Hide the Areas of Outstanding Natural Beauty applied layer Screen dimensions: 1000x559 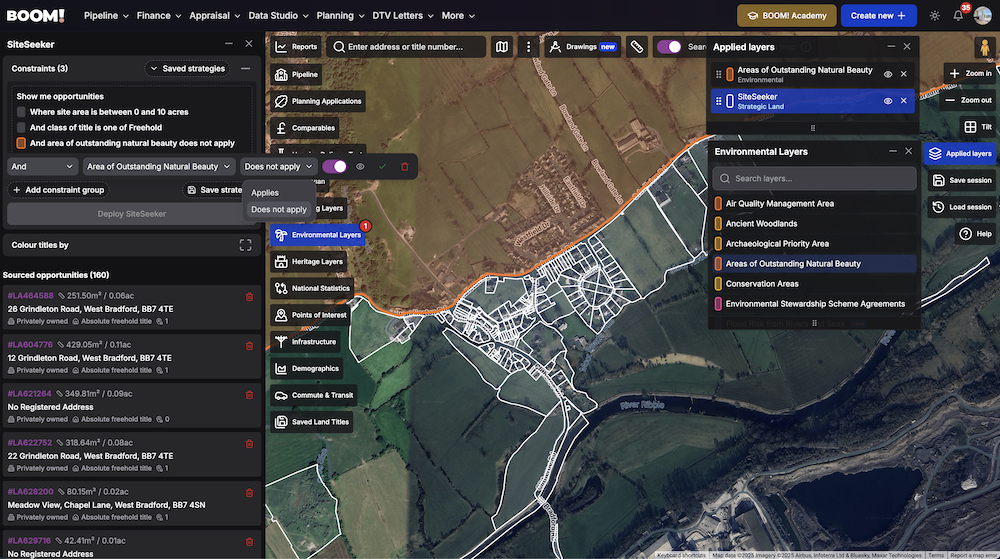[888, 74]
